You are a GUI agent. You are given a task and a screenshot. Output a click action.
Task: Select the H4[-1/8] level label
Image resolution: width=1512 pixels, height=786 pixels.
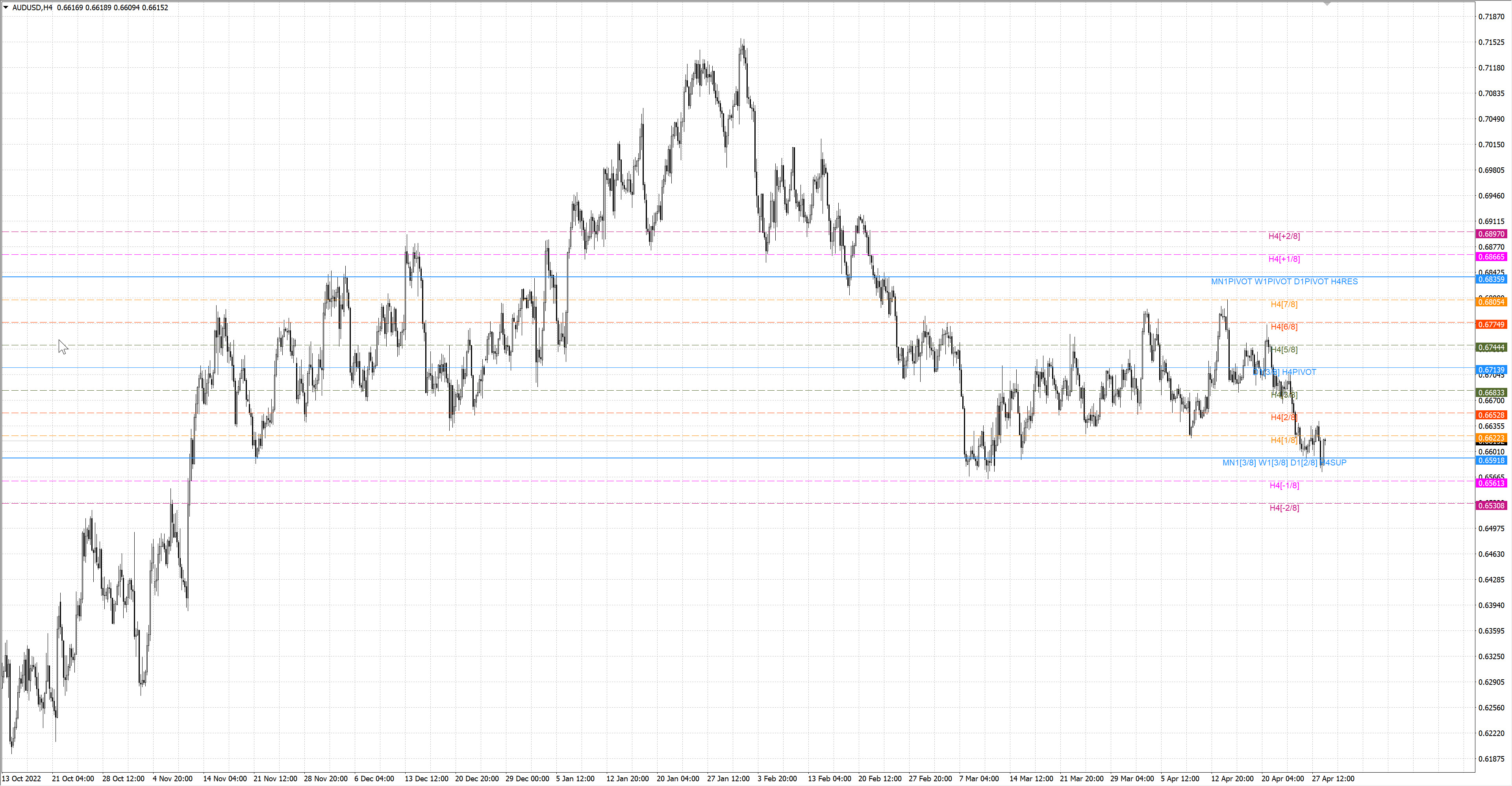1284,486
